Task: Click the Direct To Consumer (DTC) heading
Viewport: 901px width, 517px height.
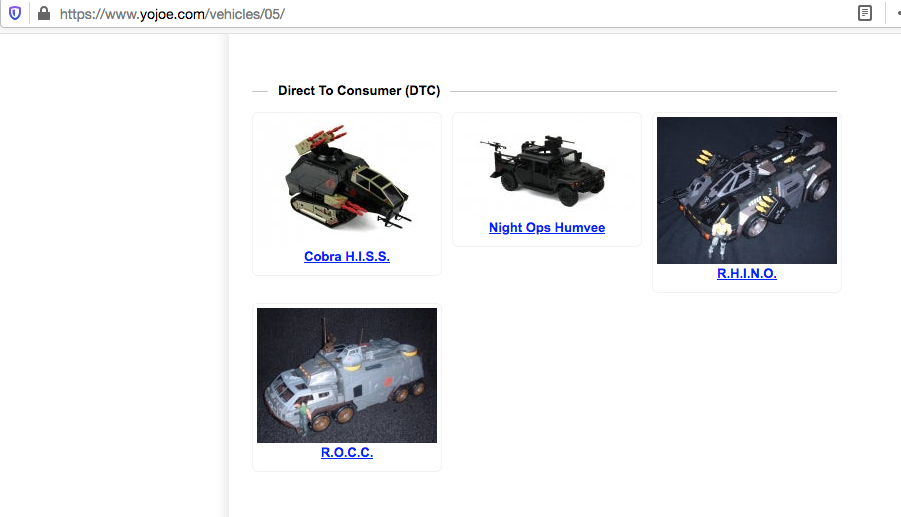Action: pos(359,91)
